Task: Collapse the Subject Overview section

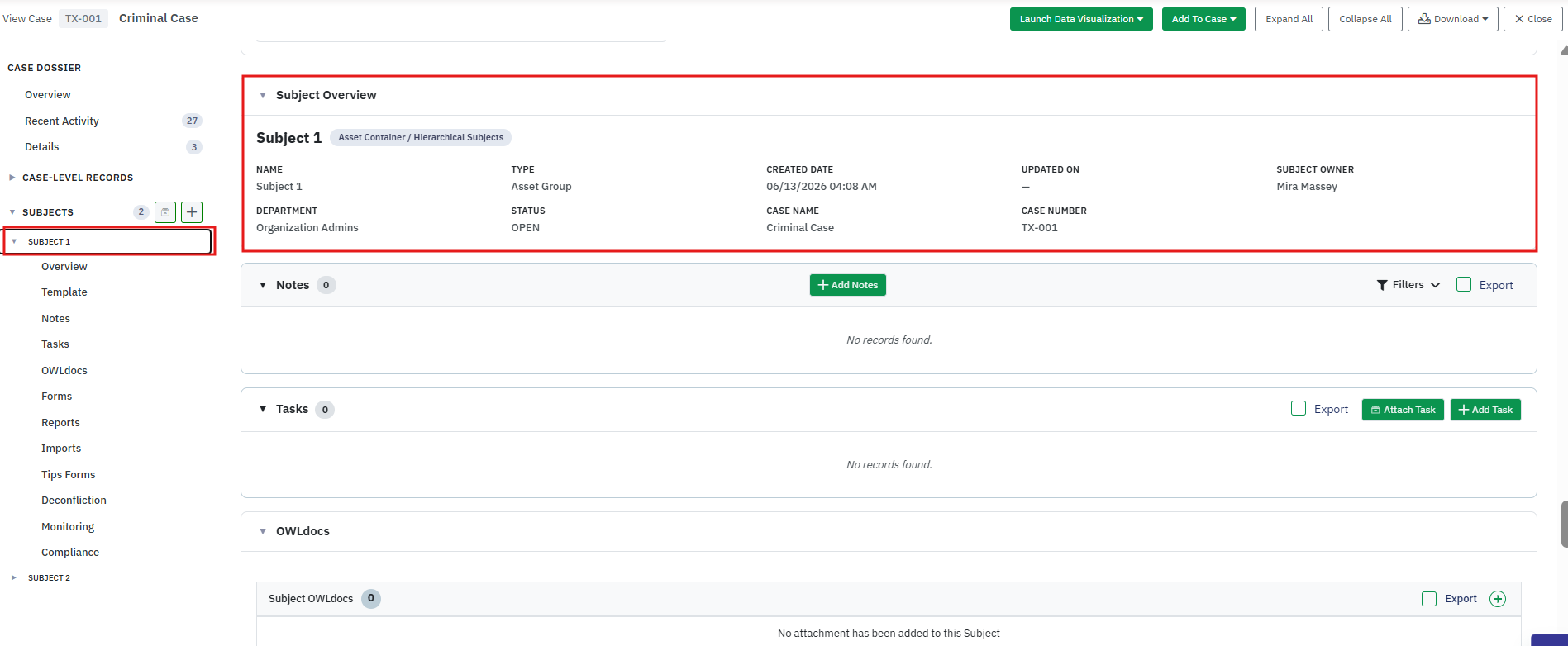Action: coord(263,95)
